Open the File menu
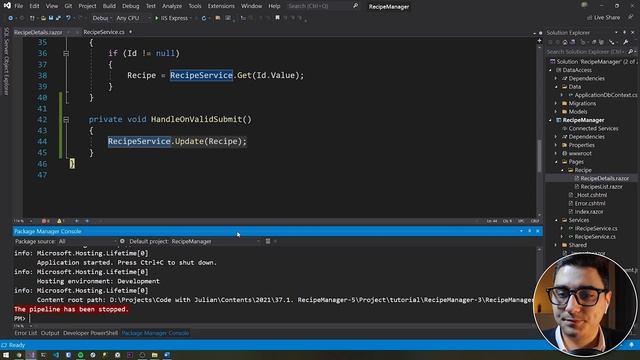Viewport: 640px width, 360px height. (19, 6)
